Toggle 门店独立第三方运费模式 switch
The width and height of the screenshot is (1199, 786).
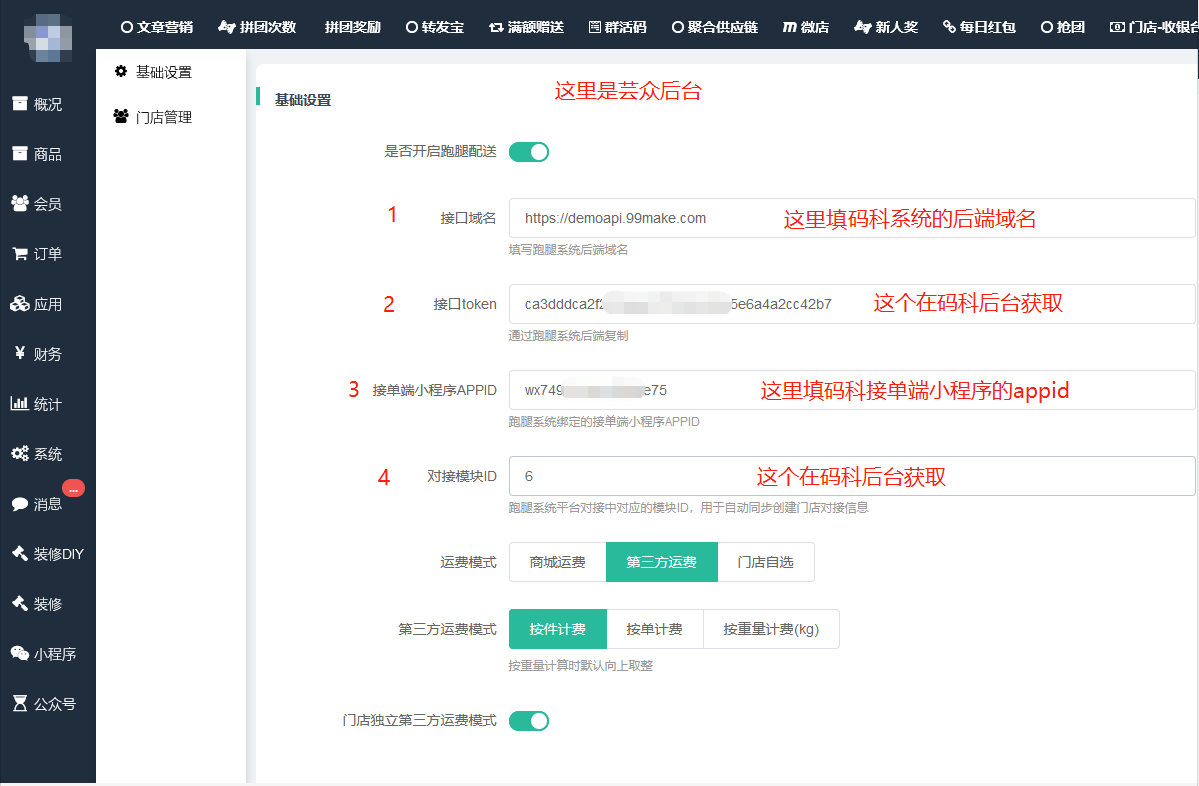(x=528, y=720)
